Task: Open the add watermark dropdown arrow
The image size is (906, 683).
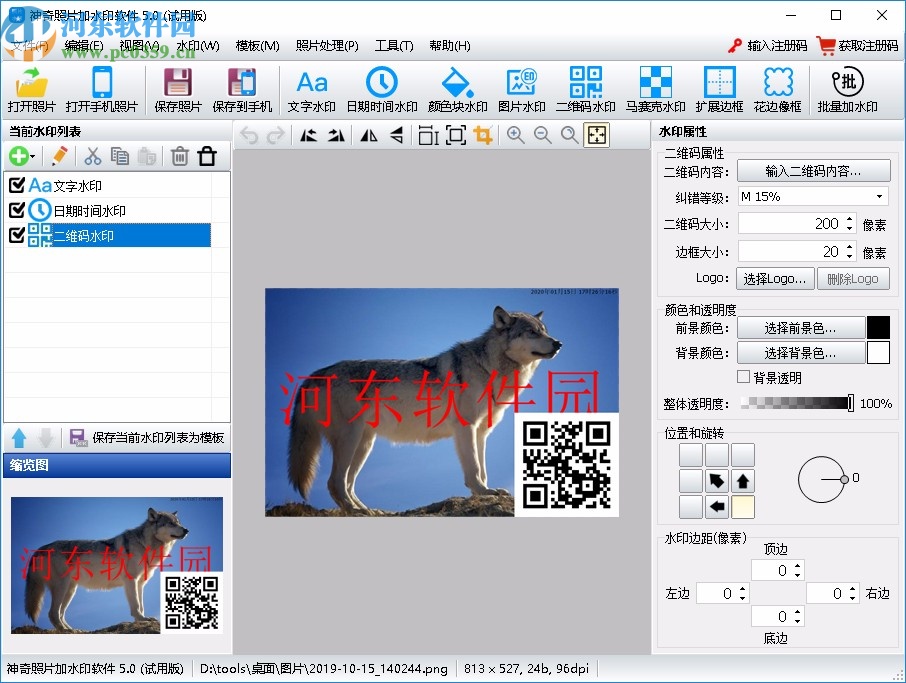Action: coord(33,157)
